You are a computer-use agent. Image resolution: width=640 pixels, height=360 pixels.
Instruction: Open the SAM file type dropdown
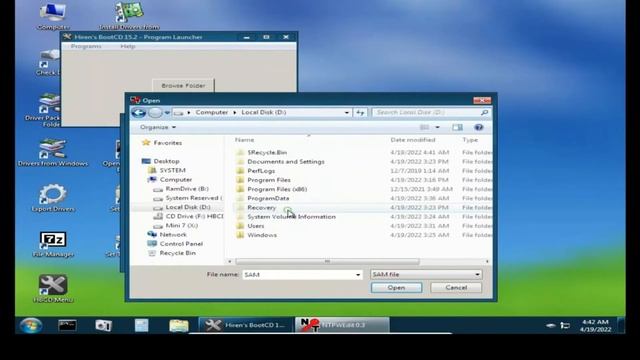(426, 274)
